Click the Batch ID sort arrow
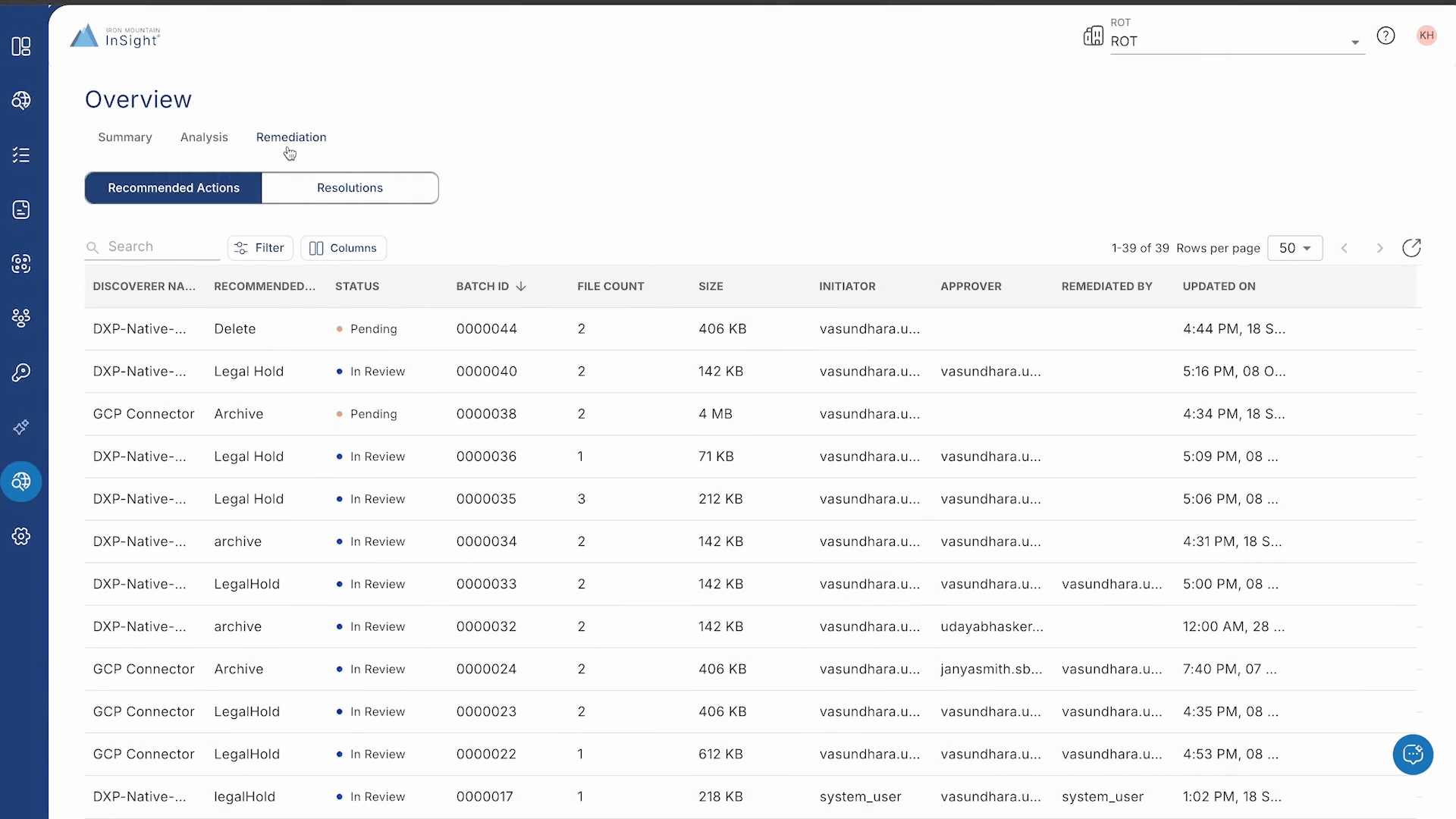Screen dimensions: 1456x819 pyautogui.click(x=521, y=286)
